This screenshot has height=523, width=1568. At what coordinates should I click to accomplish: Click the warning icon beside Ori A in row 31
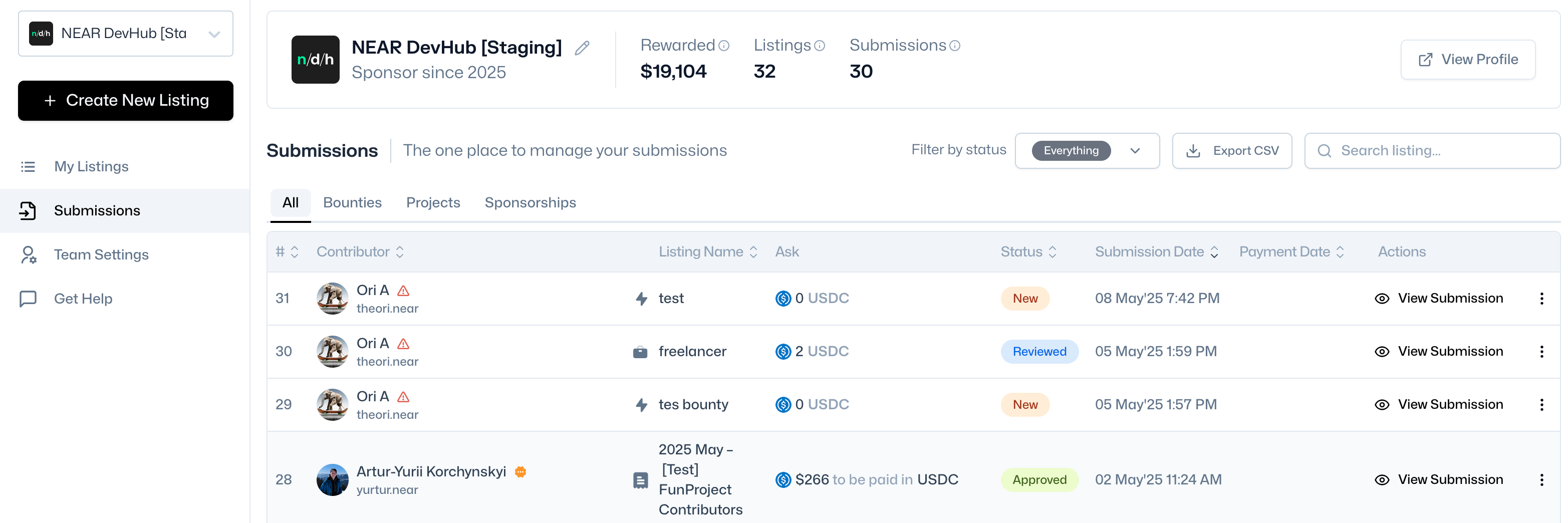[x=403, y=291]
